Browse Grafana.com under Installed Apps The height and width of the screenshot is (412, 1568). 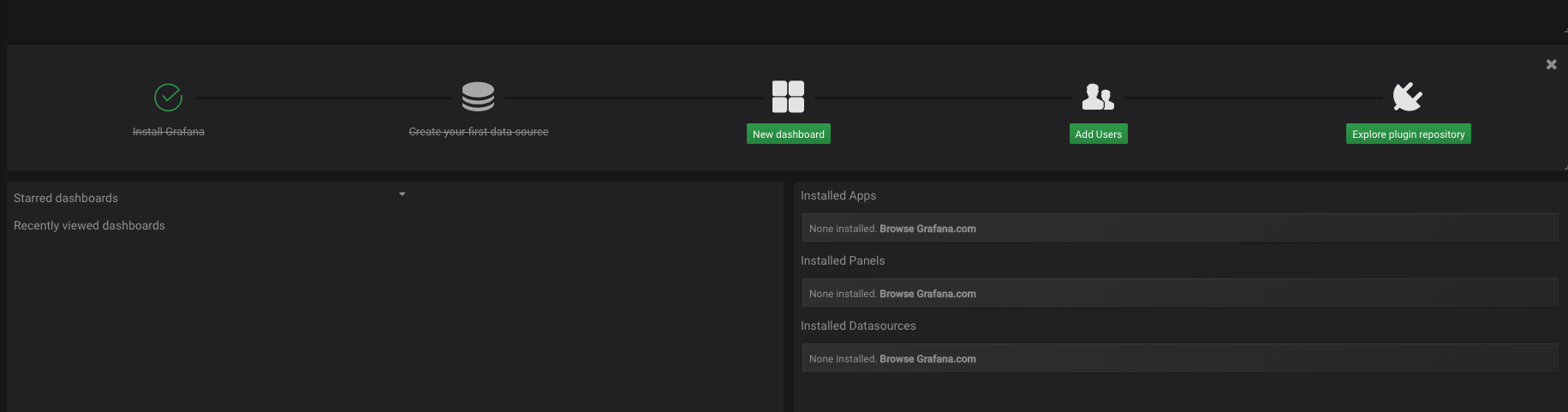927,229
